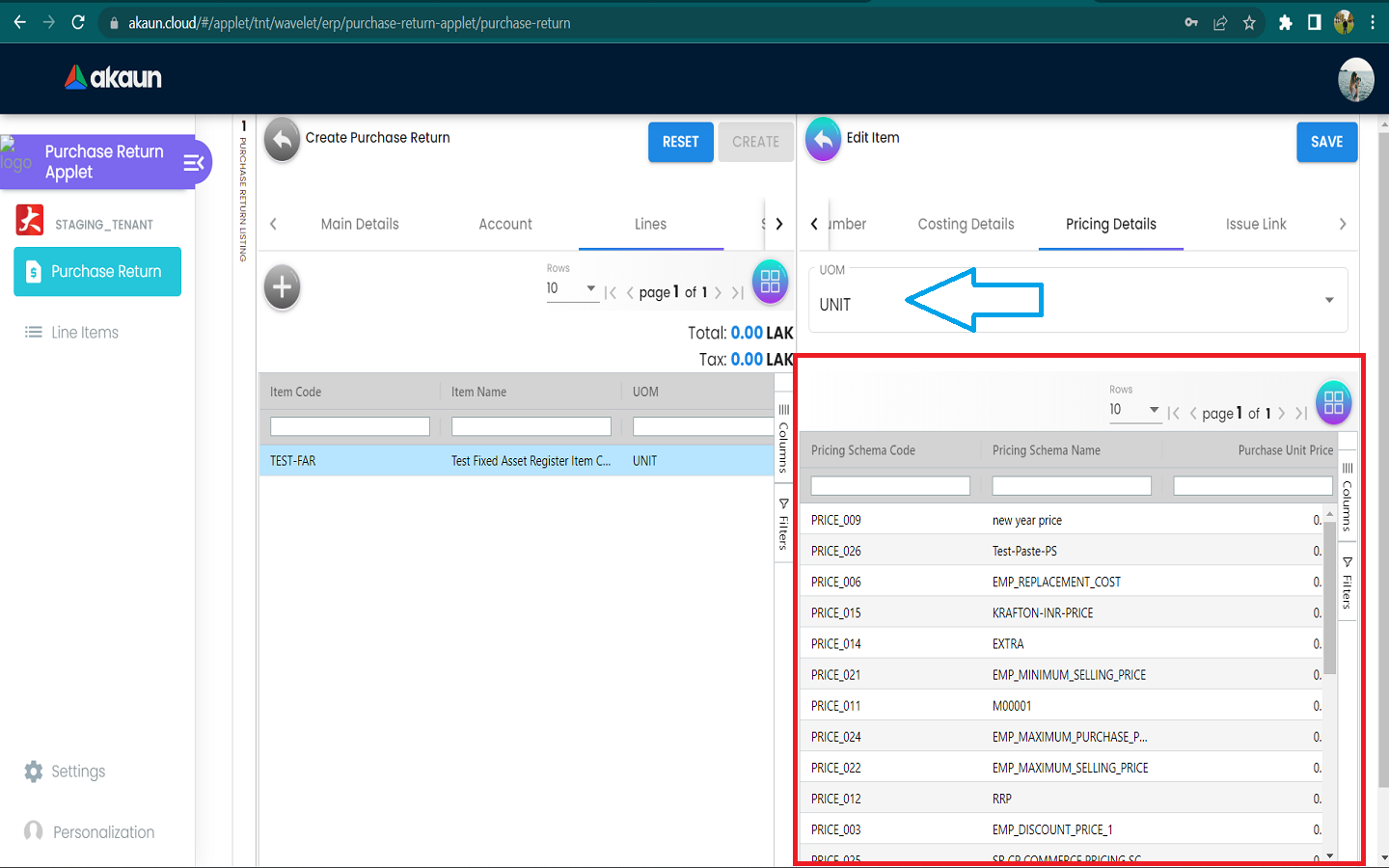Click the gray back arrow beside Create Purchase Return

tap(282, 141)
